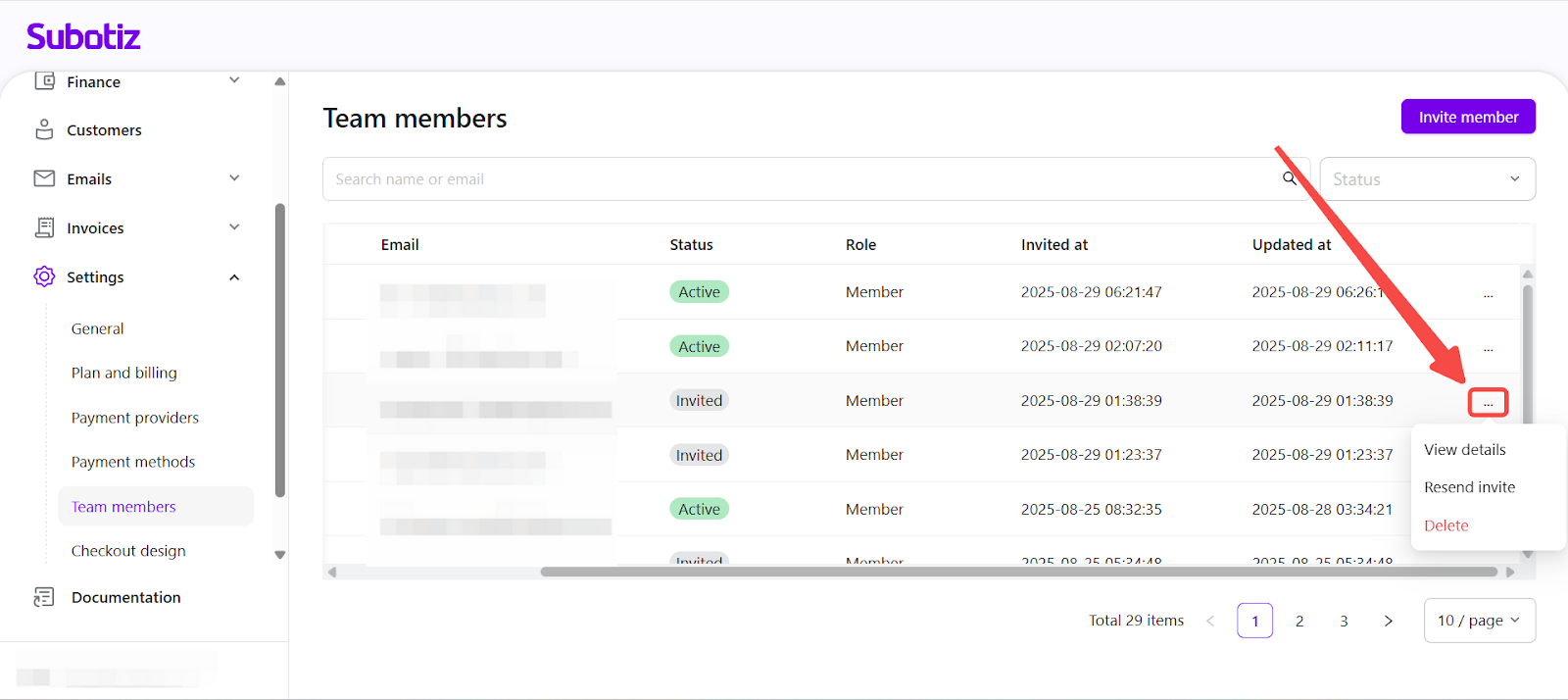Screen dimensions: 1568x700
Task: Click the Emails envelope icon
Action: point(44,178)
